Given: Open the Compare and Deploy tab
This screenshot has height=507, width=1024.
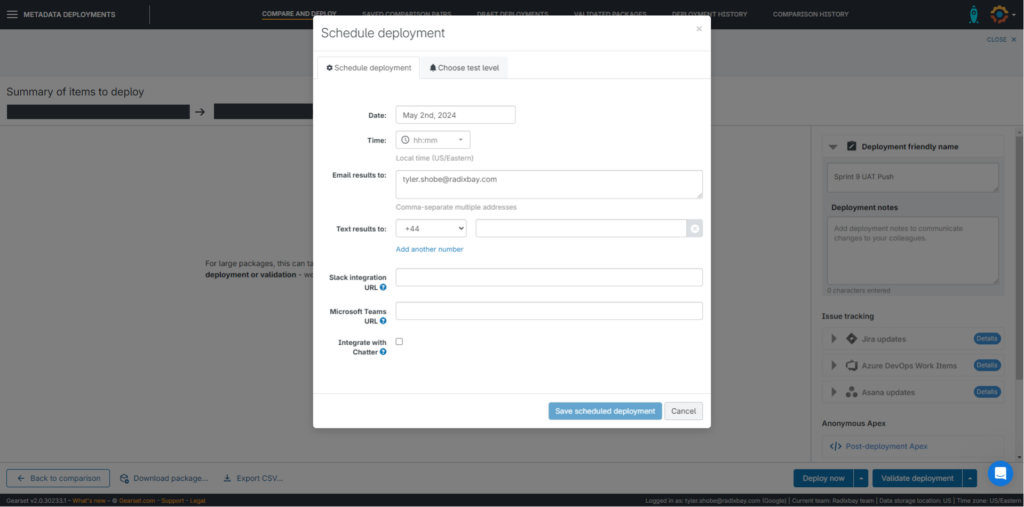Looking at the screenshot, I should coord(299,14).
